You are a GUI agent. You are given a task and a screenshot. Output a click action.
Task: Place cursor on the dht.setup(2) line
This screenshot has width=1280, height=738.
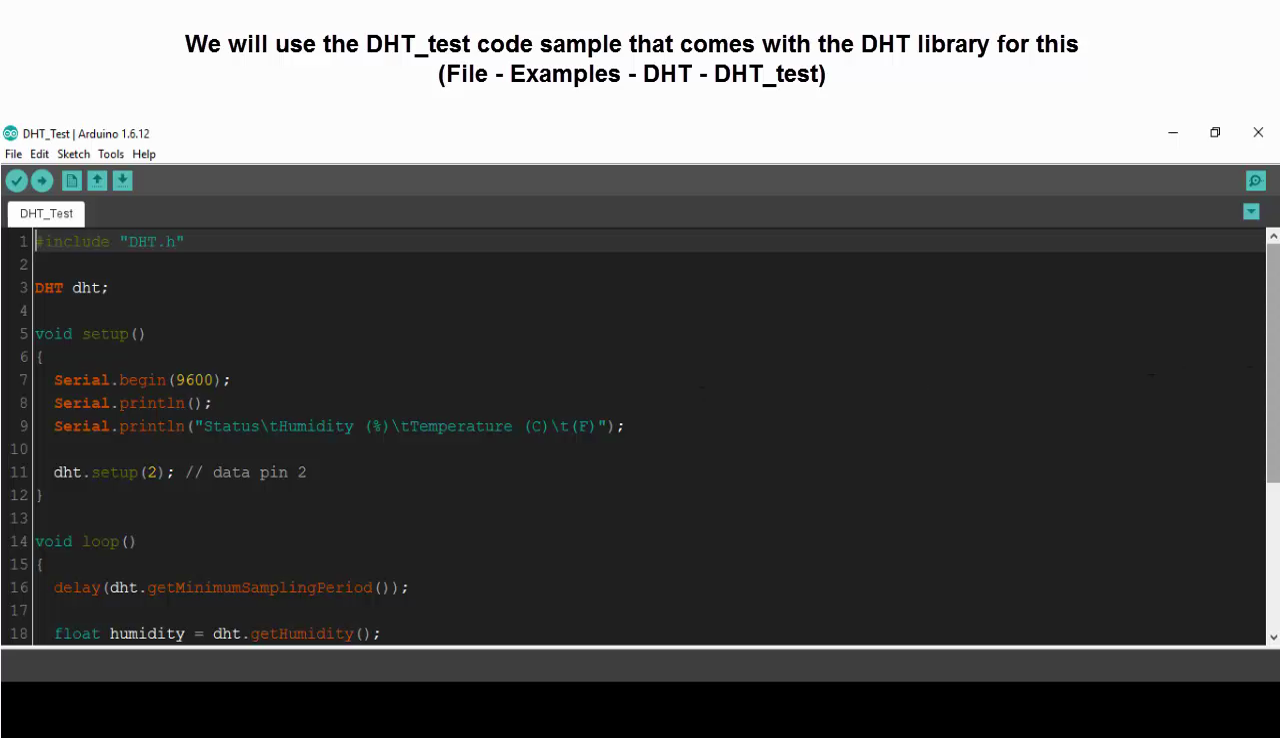point(180,472)
